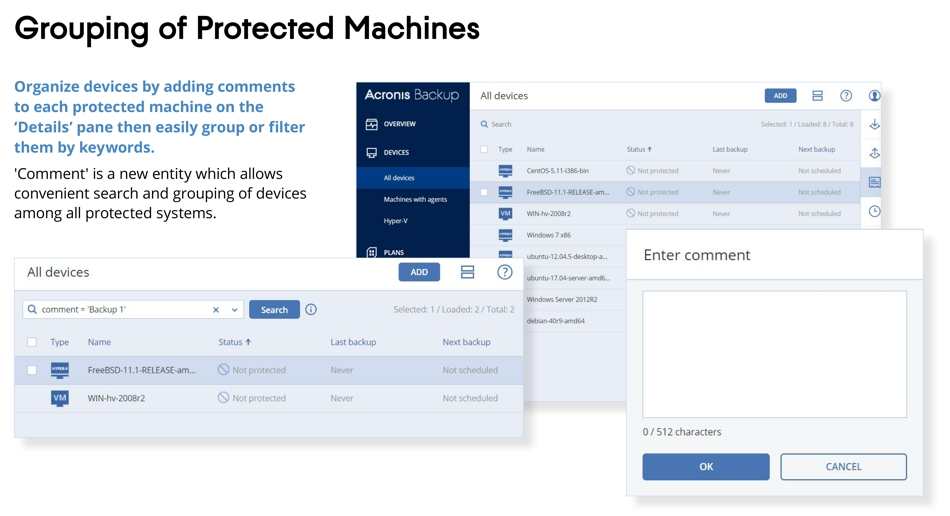The height and width of the screenshot is (516, 950).
Task: Click ADD in the back Acronis window
Action: coord(780,96)
